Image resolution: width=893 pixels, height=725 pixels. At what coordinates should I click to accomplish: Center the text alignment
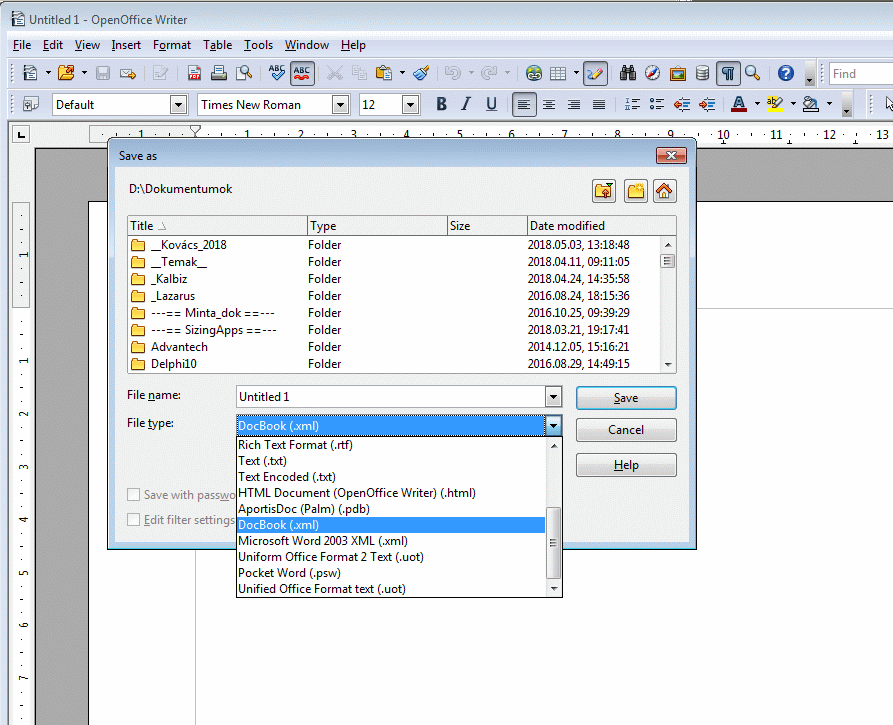coord(549,104)
